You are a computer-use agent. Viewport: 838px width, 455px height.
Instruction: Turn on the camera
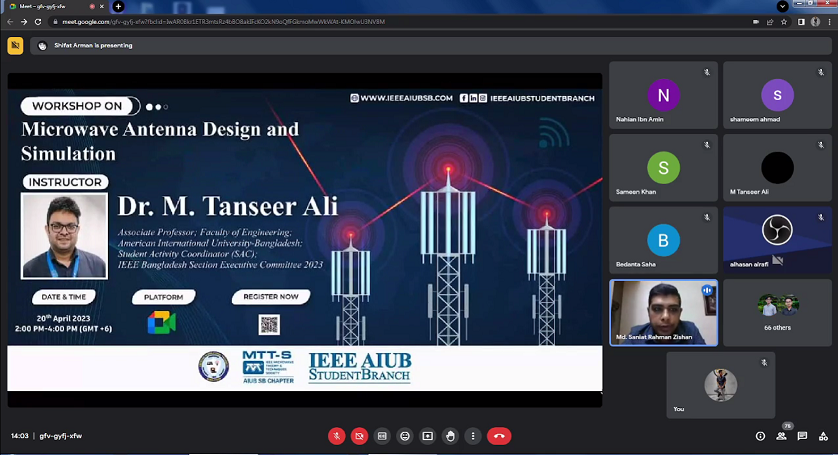359,436
